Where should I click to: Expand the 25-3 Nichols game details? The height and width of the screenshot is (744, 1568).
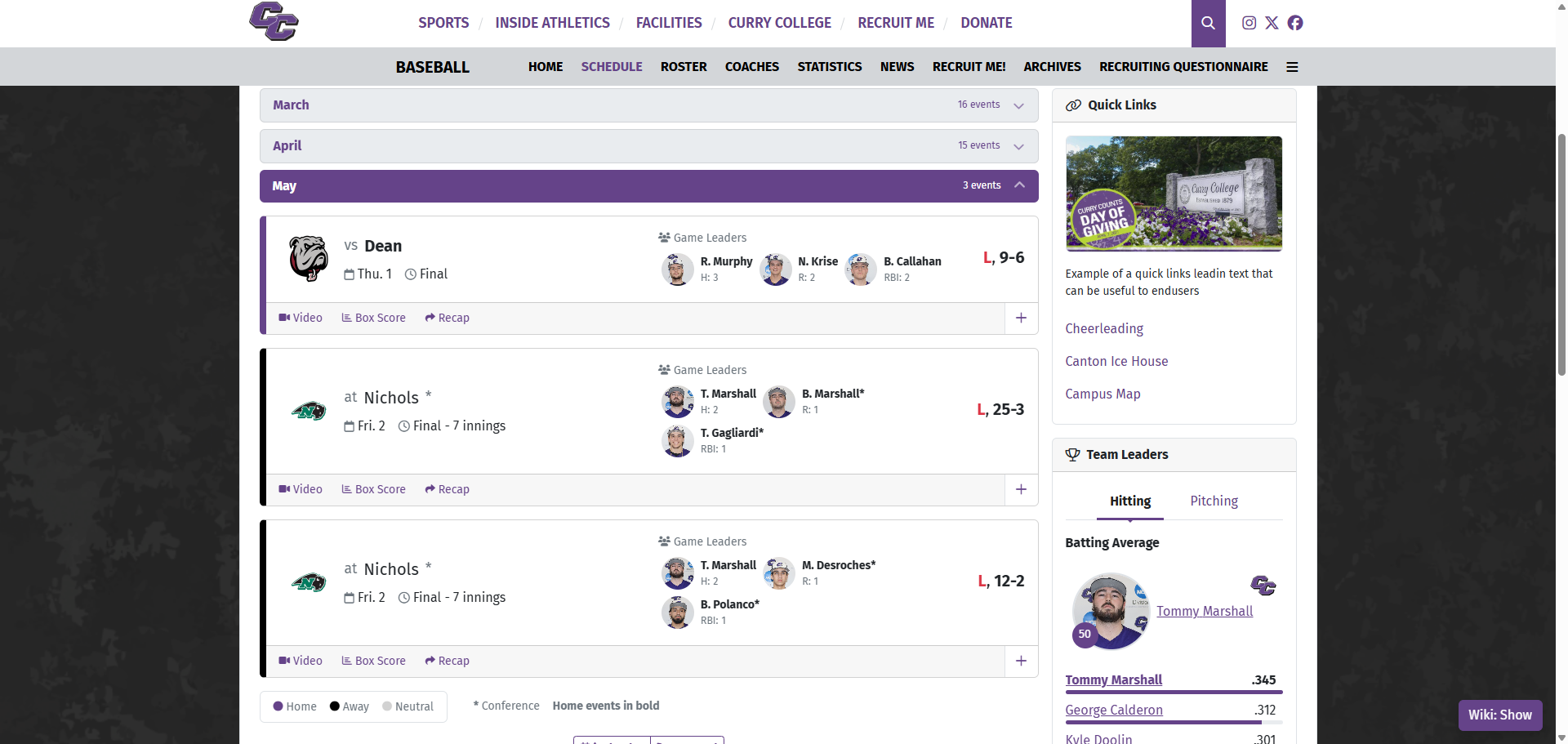pos(1021,489)
